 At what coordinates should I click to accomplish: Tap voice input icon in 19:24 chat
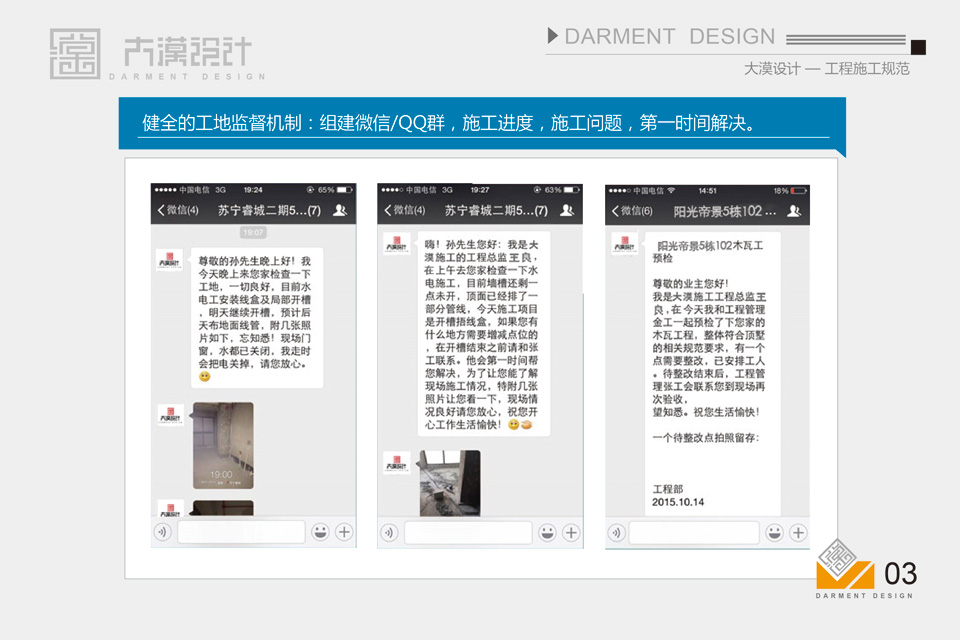click(x=162, y=532)
